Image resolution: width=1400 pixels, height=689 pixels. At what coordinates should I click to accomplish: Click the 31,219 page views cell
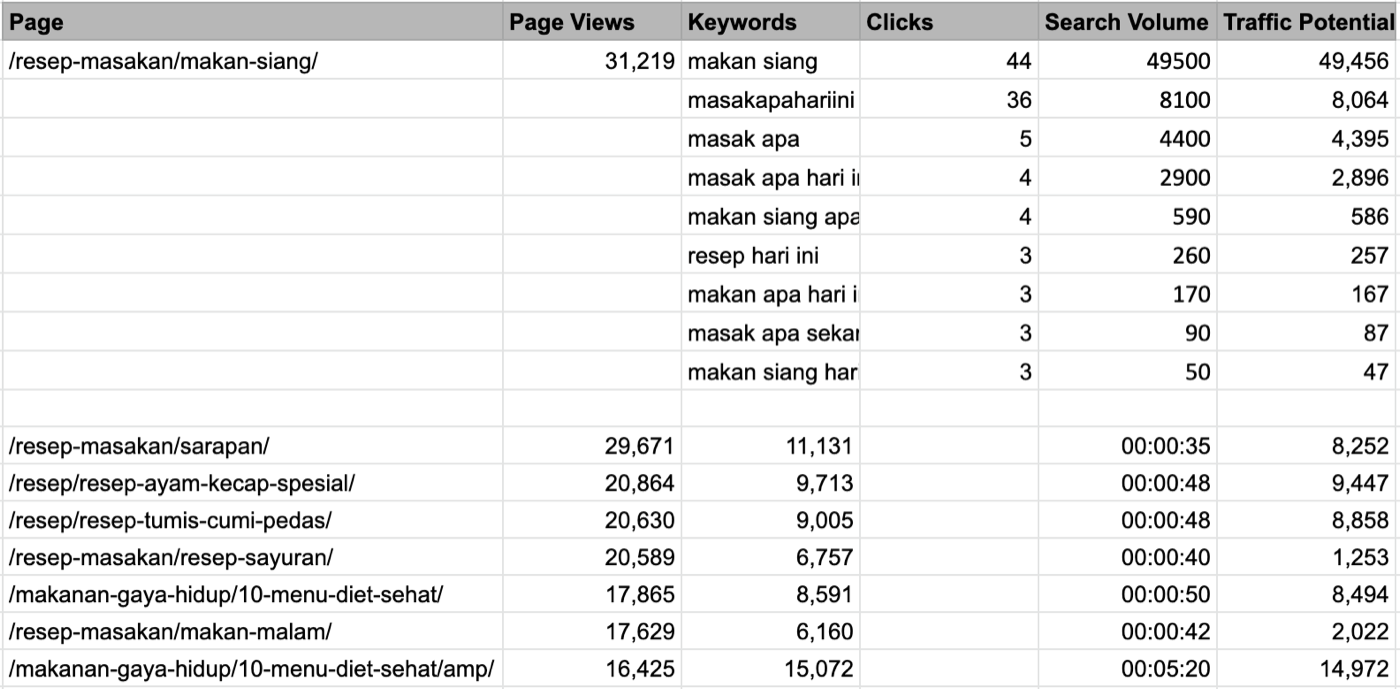(x=592, y=61)
